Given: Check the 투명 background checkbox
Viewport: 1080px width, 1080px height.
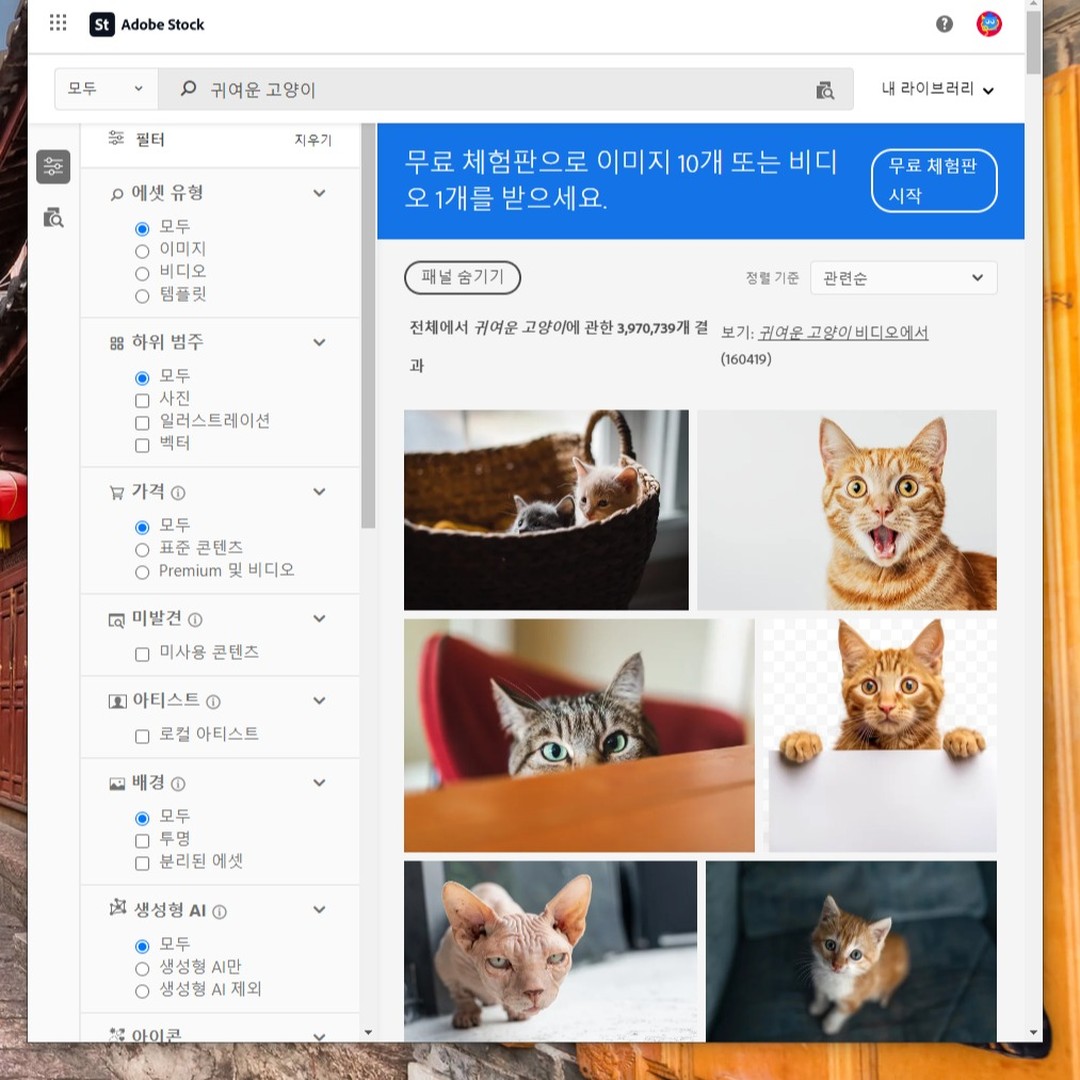Looking at the screenshot, I should coord(142,840).
